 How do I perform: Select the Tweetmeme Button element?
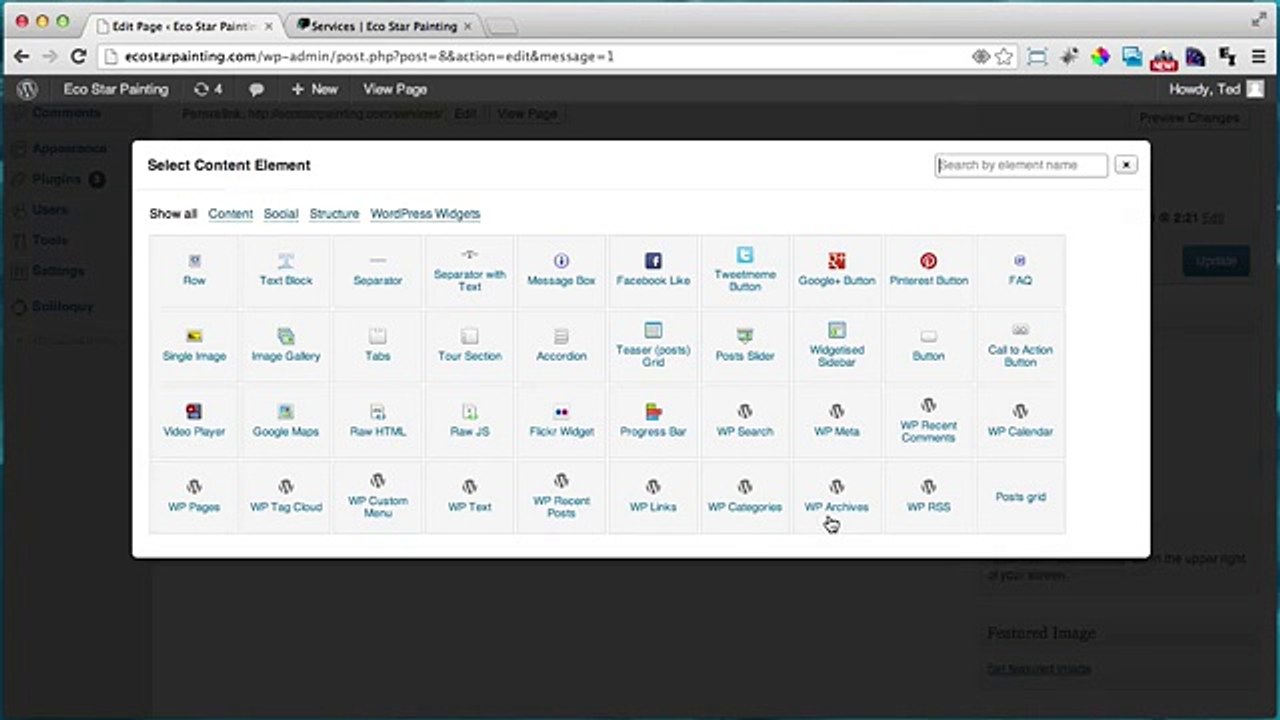tap(745, 271)
